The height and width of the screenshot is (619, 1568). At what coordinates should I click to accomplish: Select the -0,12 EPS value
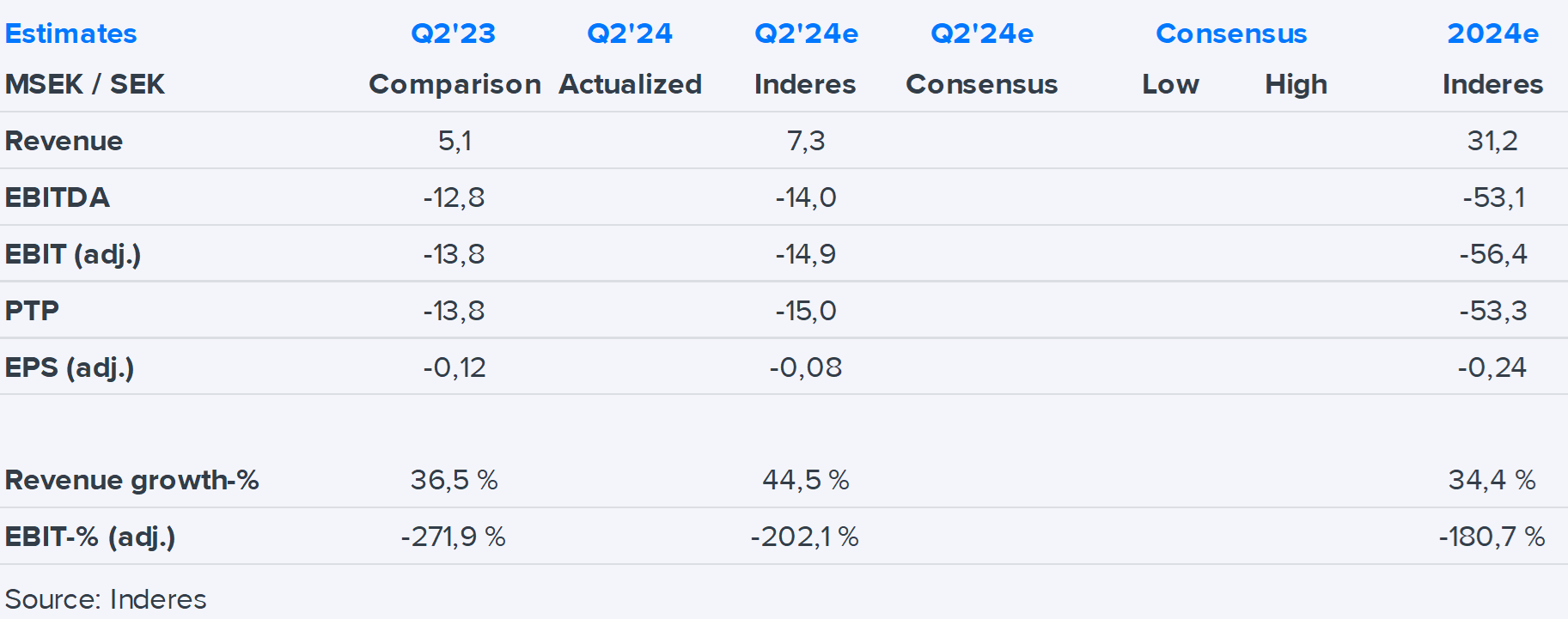454,367
